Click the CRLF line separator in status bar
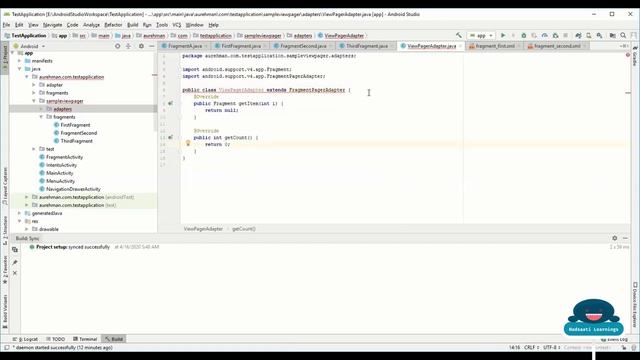This screenshot has height=360, width=640. [531, 348]
